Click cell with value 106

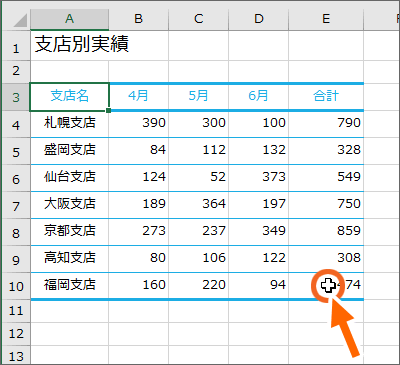coord(199,259)
